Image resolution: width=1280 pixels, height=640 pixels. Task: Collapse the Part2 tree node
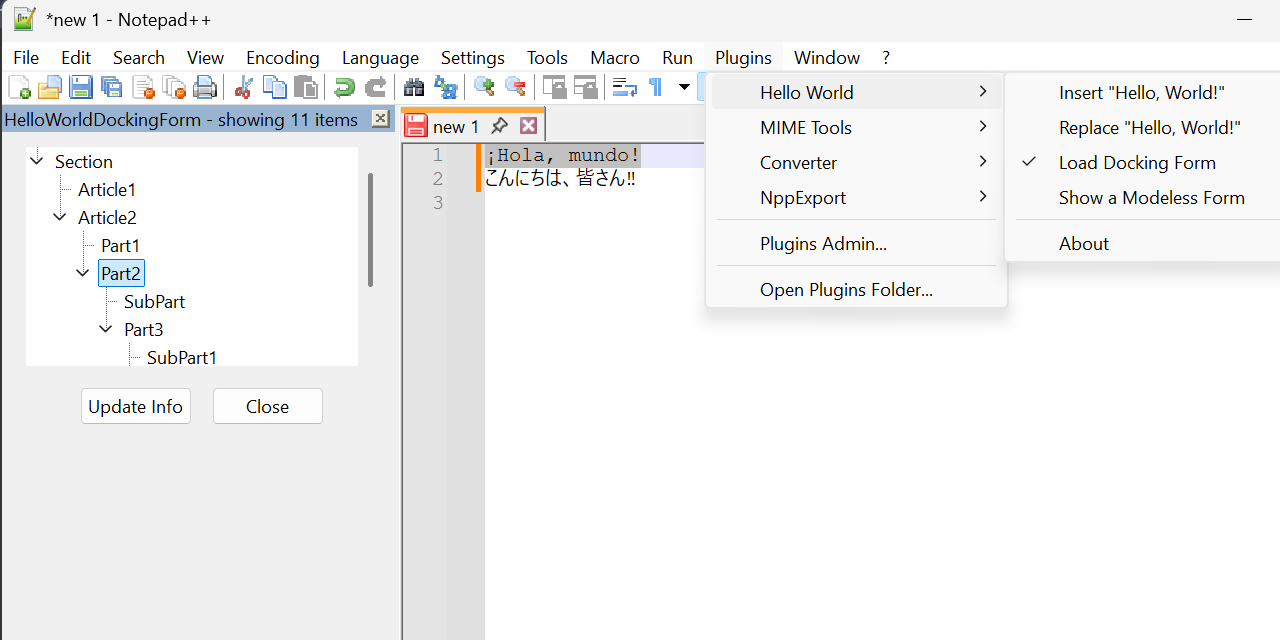click(83, 272)
